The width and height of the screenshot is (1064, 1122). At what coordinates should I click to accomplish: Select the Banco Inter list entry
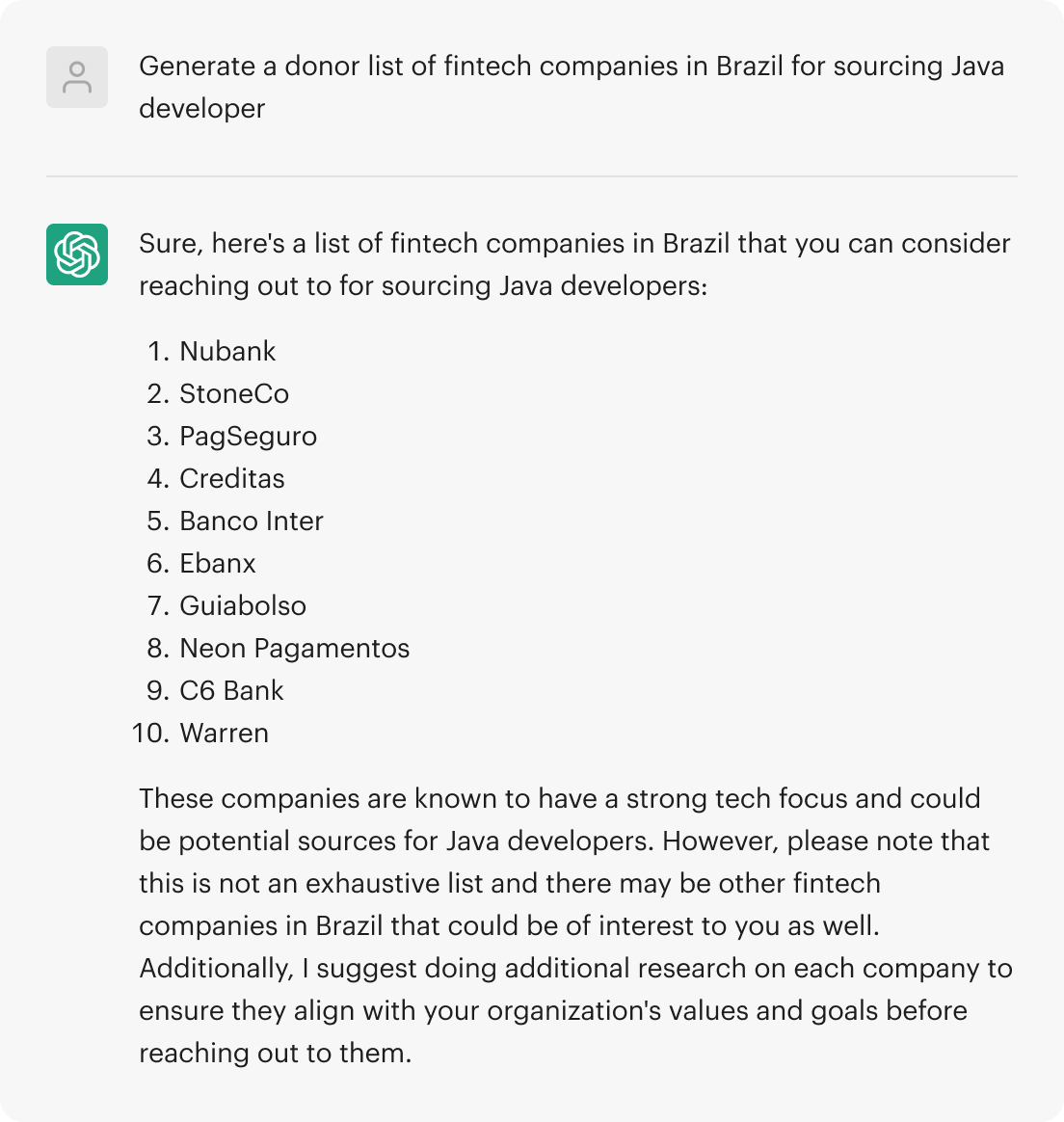[x=252, y=521]
